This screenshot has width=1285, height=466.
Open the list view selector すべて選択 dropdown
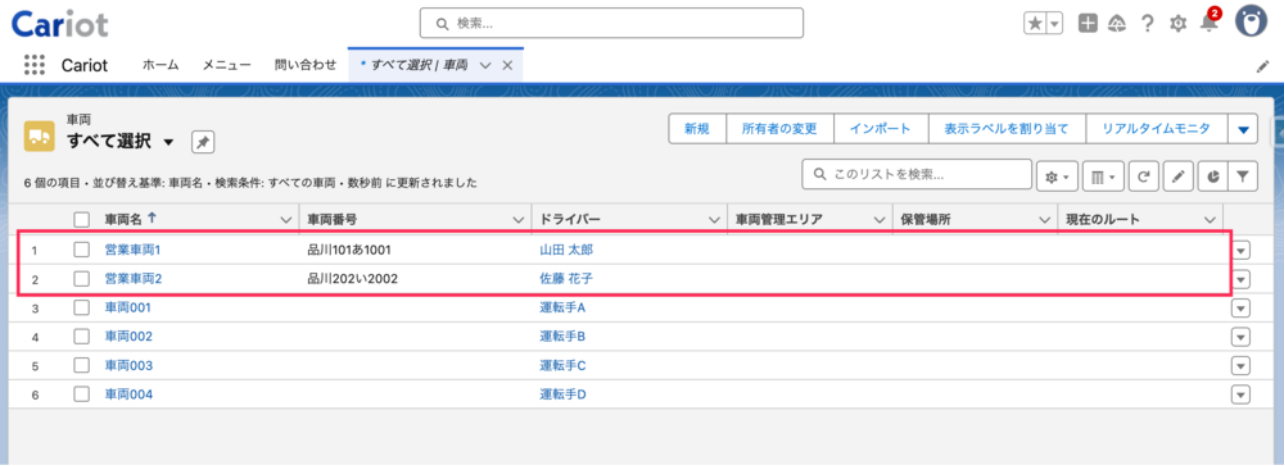coord(168,142)
